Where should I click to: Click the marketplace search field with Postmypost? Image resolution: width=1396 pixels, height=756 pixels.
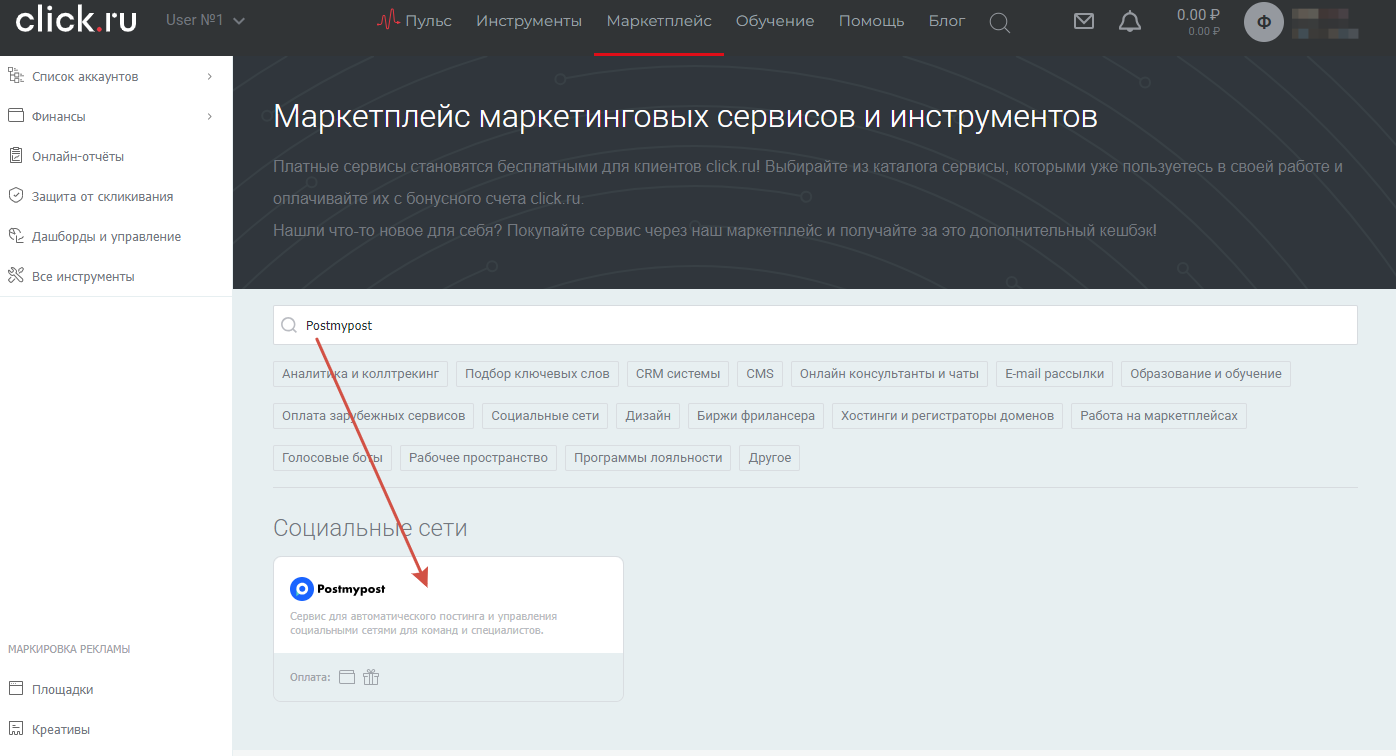(x=815, y=325)
